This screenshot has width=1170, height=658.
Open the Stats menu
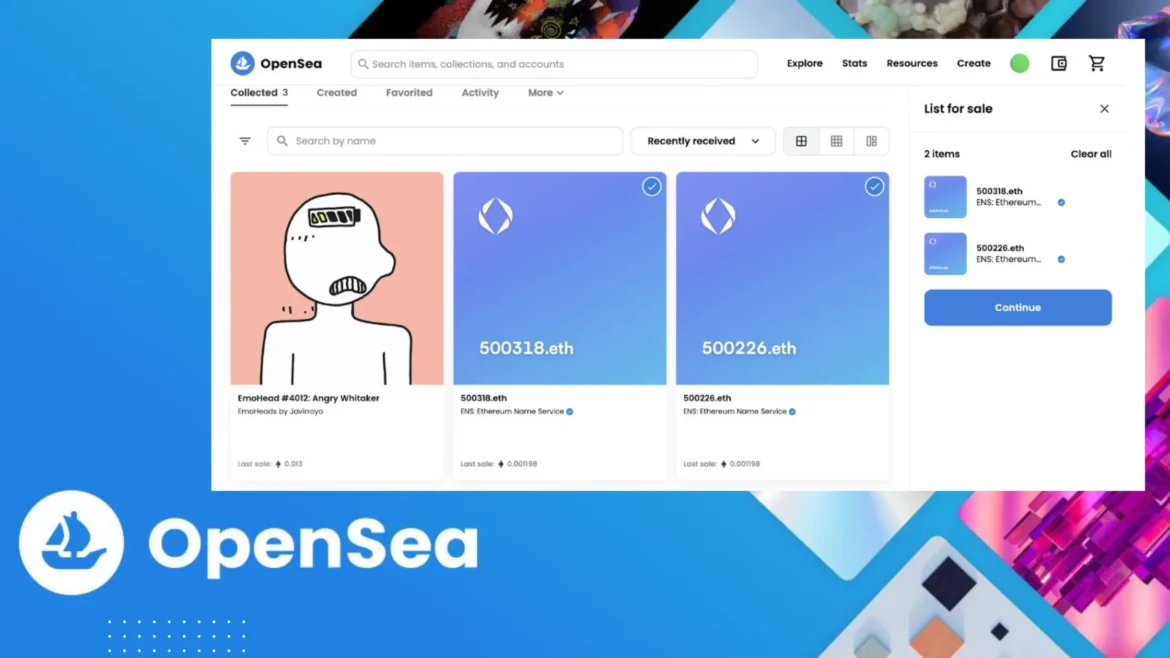[854, 63]
